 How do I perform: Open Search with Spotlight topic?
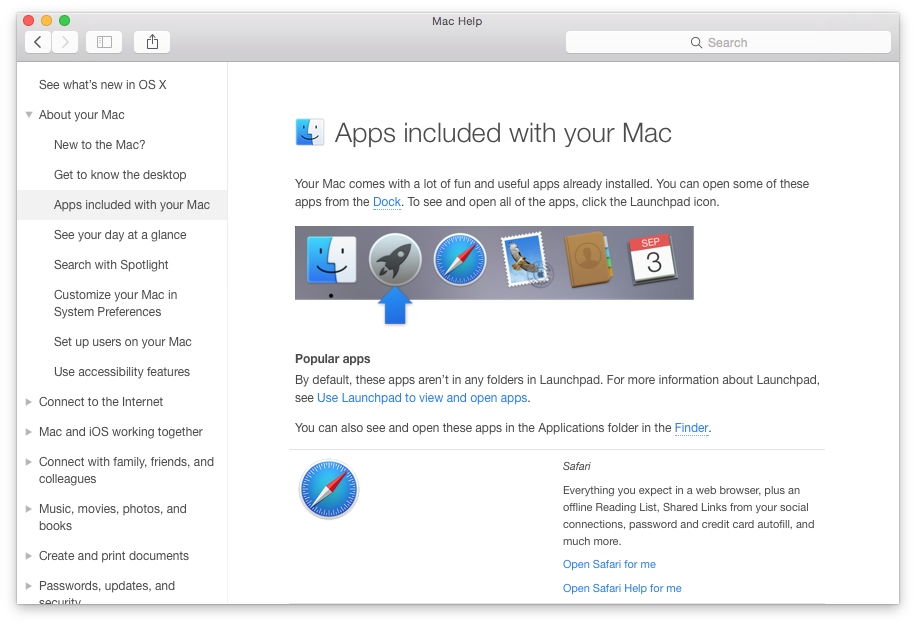pyautogui.click(x=111, y=265)
